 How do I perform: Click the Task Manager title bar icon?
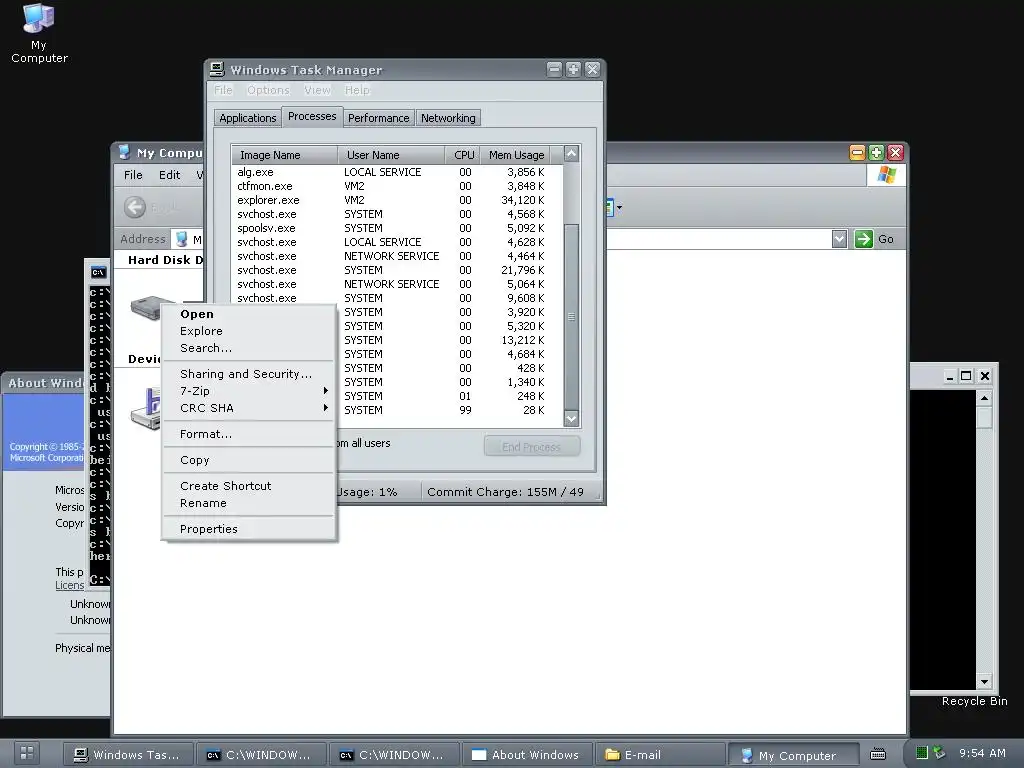coord(217,69)
